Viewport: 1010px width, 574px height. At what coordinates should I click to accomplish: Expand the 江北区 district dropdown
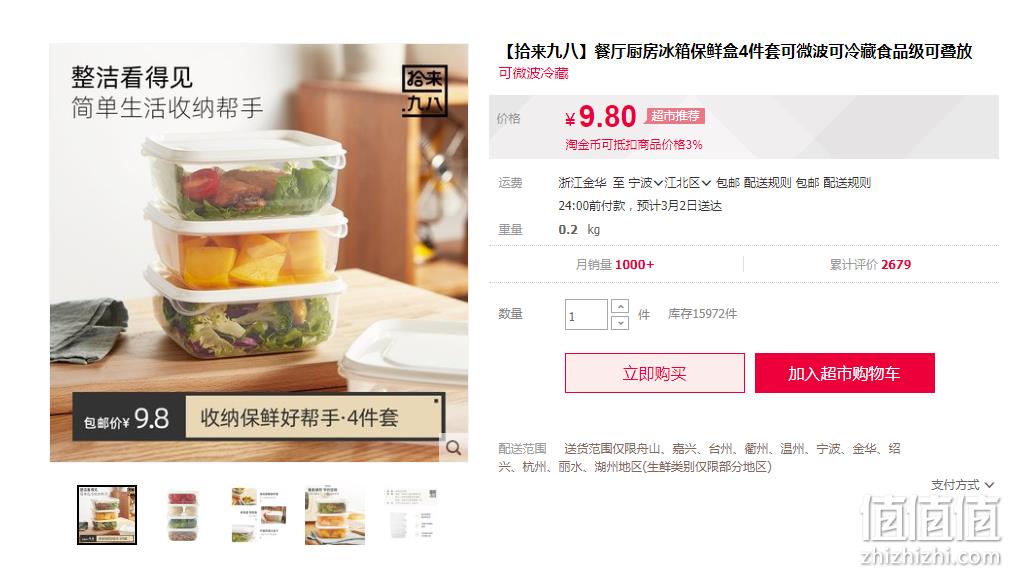click(x=687, y=183)
